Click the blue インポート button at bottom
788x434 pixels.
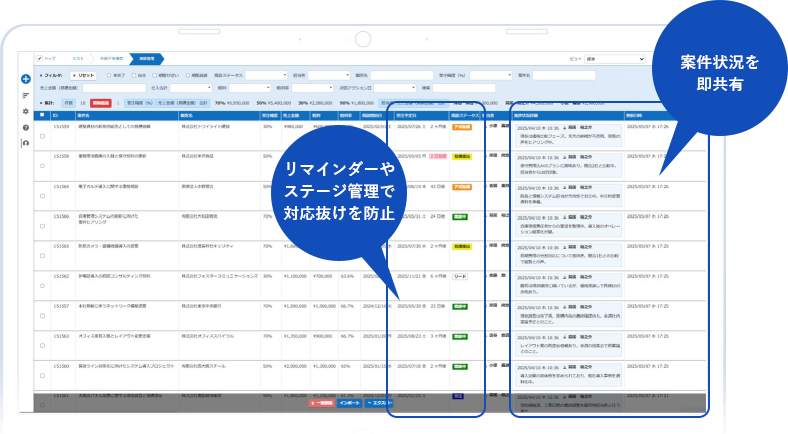(x=350, y=403)
